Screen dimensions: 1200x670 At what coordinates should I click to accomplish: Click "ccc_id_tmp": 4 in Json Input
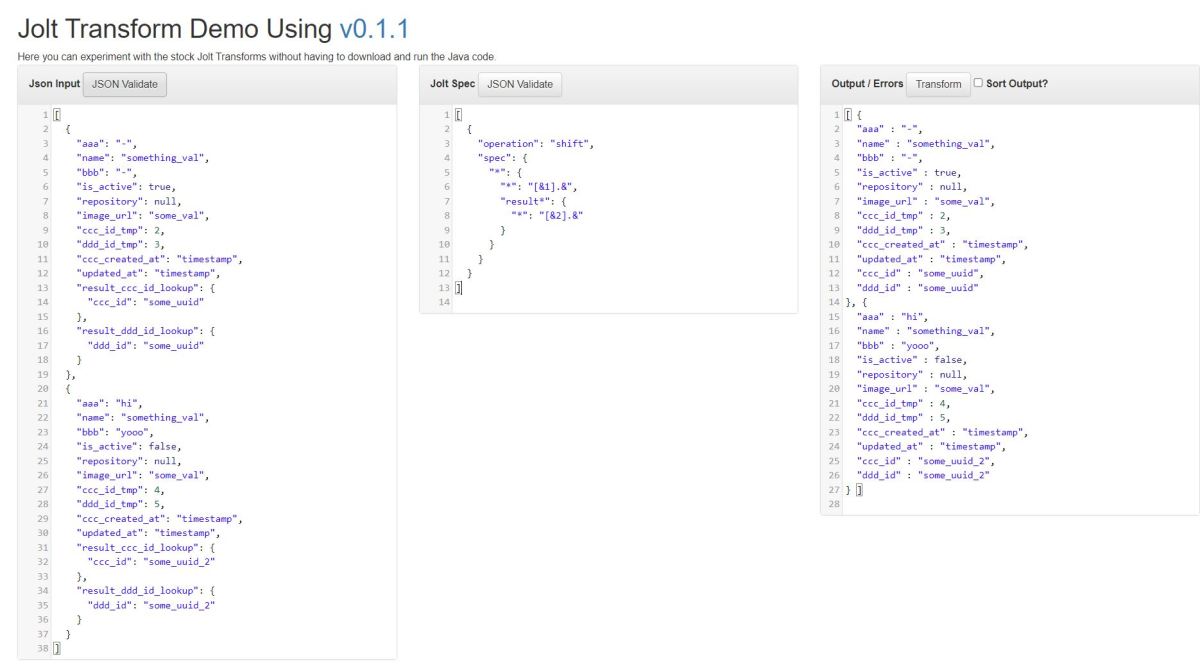click(x=121, y=490)
